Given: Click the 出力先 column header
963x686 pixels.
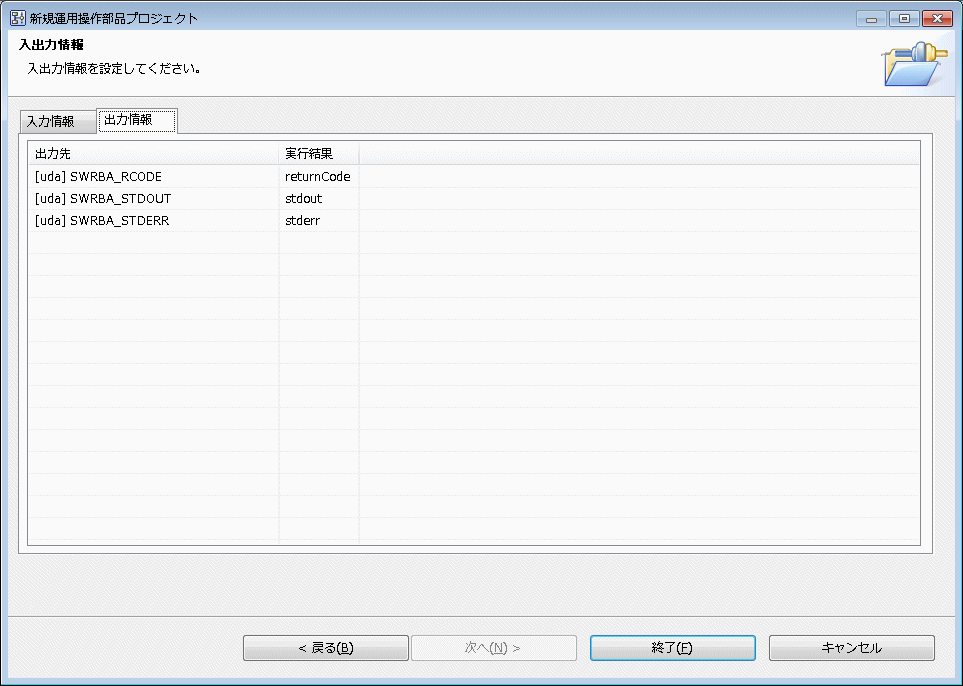Looking at the screenshot, I should [x=154, y=154].
